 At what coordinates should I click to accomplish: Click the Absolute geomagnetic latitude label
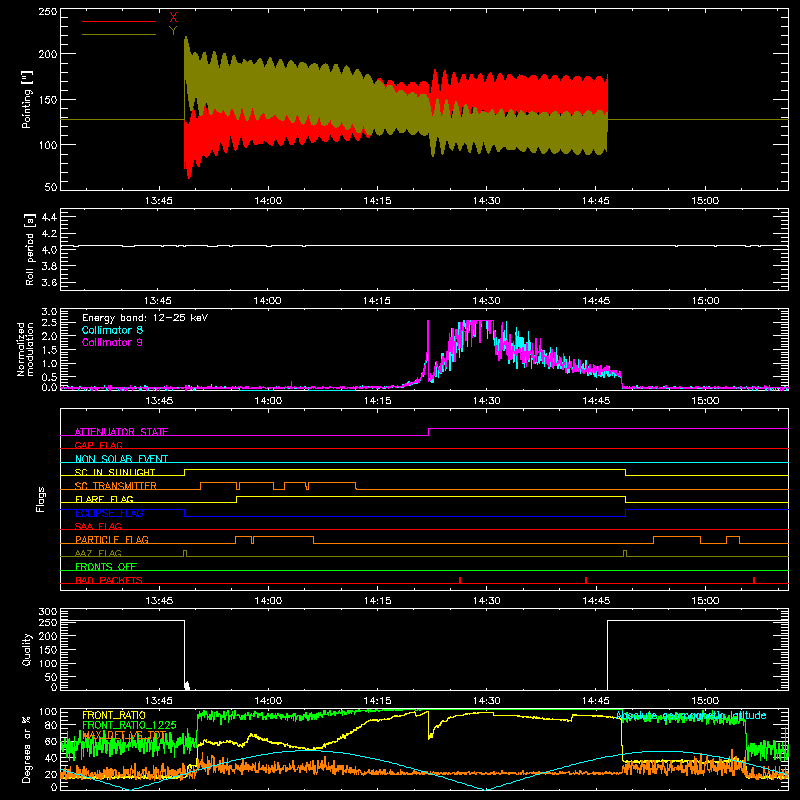(691, 715)
